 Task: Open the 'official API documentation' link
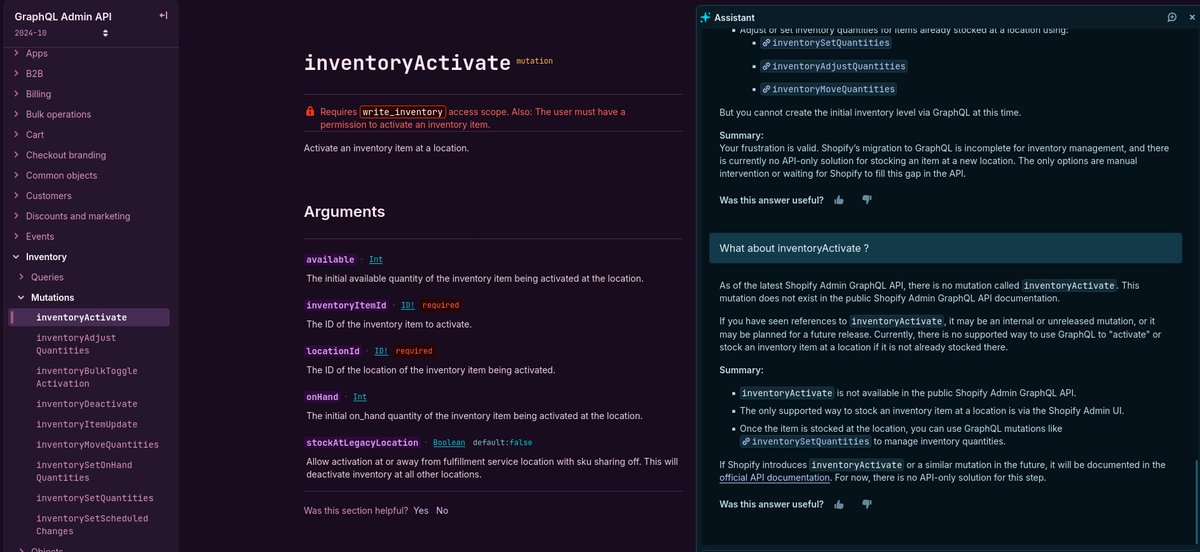tap(774, 478)
